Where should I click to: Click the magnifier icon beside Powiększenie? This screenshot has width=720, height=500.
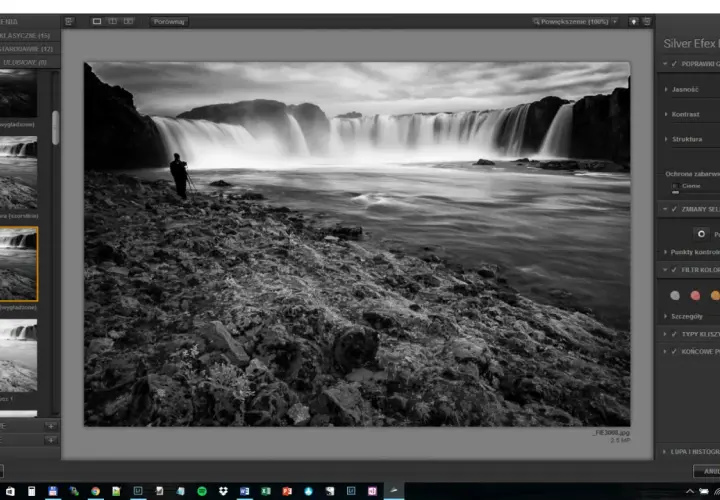click(x=536, y=22)
